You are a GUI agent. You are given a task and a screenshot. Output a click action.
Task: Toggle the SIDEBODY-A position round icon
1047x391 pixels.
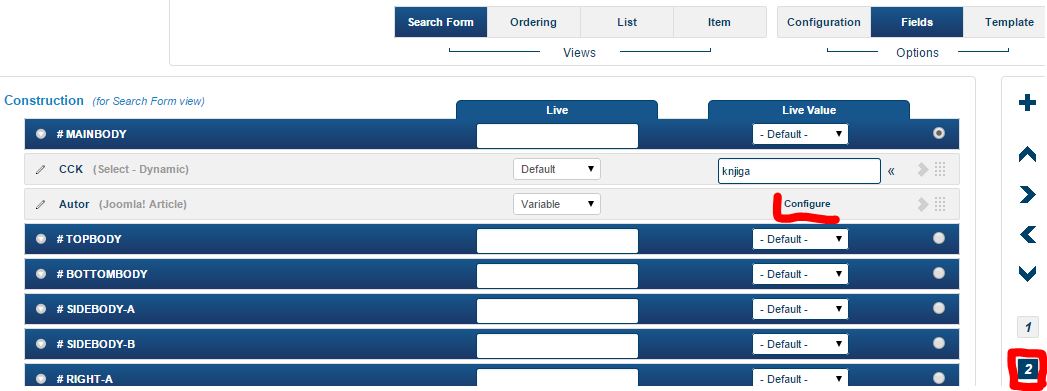(41, 309)
